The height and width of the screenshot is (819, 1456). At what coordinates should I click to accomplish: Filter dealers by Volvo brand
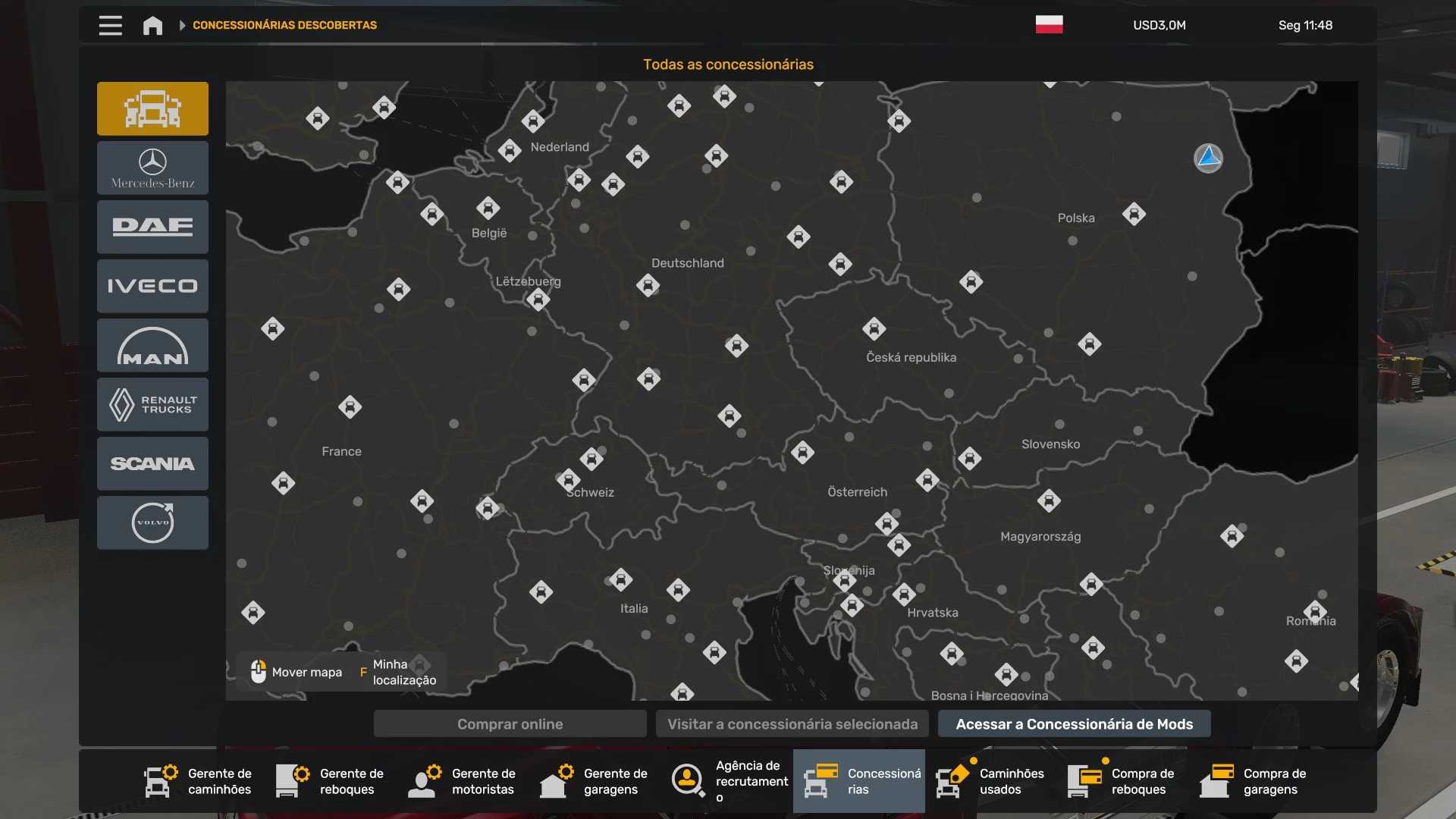coord(152,522)
